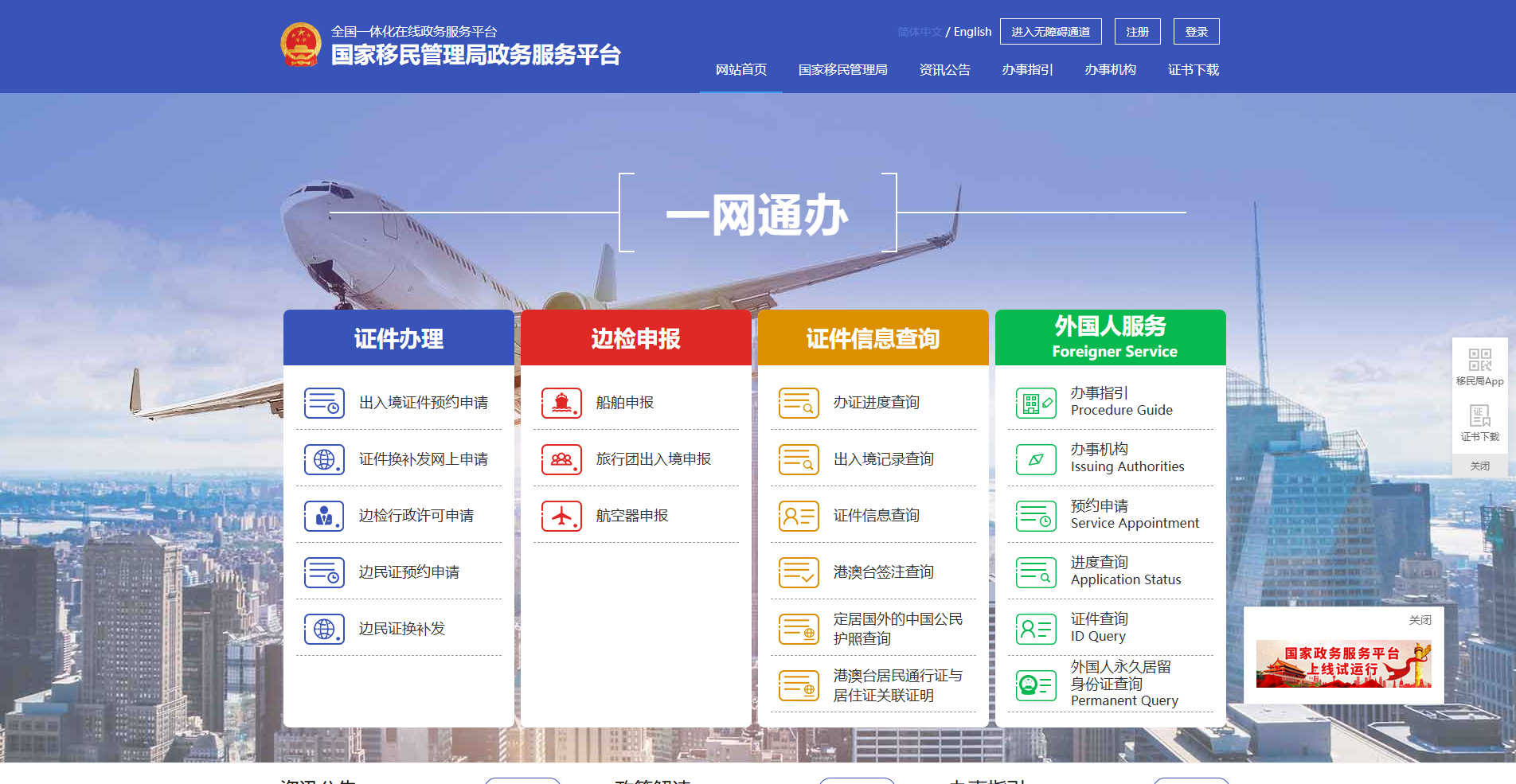The width and height of the screenshot is (1516, 784).
Task: Select the 船舶申报 ship icon
Action: [561, 403]
